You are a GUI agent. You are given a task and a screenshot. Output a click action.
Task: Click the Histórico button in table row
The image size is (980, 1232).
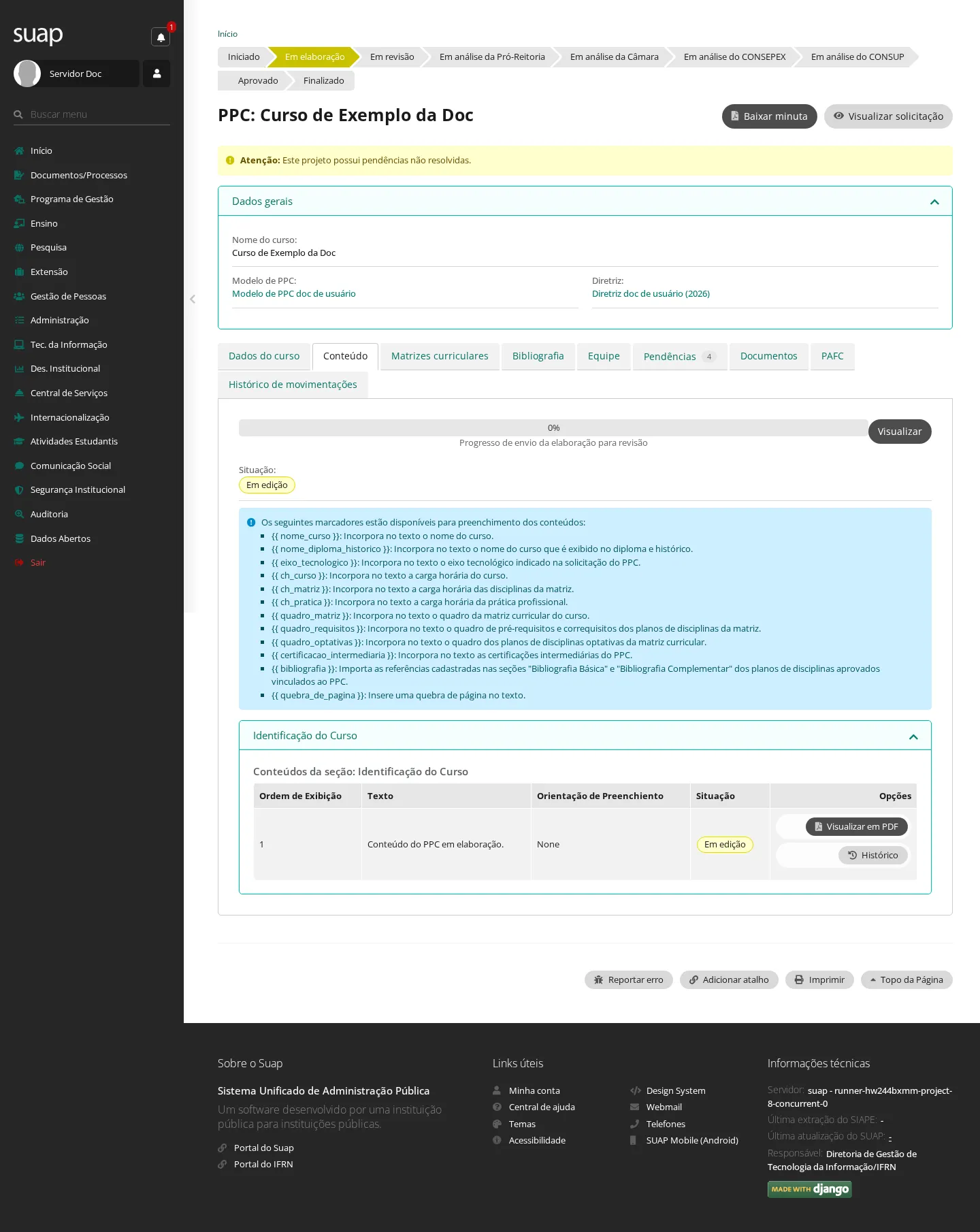[x=872, y=855]
